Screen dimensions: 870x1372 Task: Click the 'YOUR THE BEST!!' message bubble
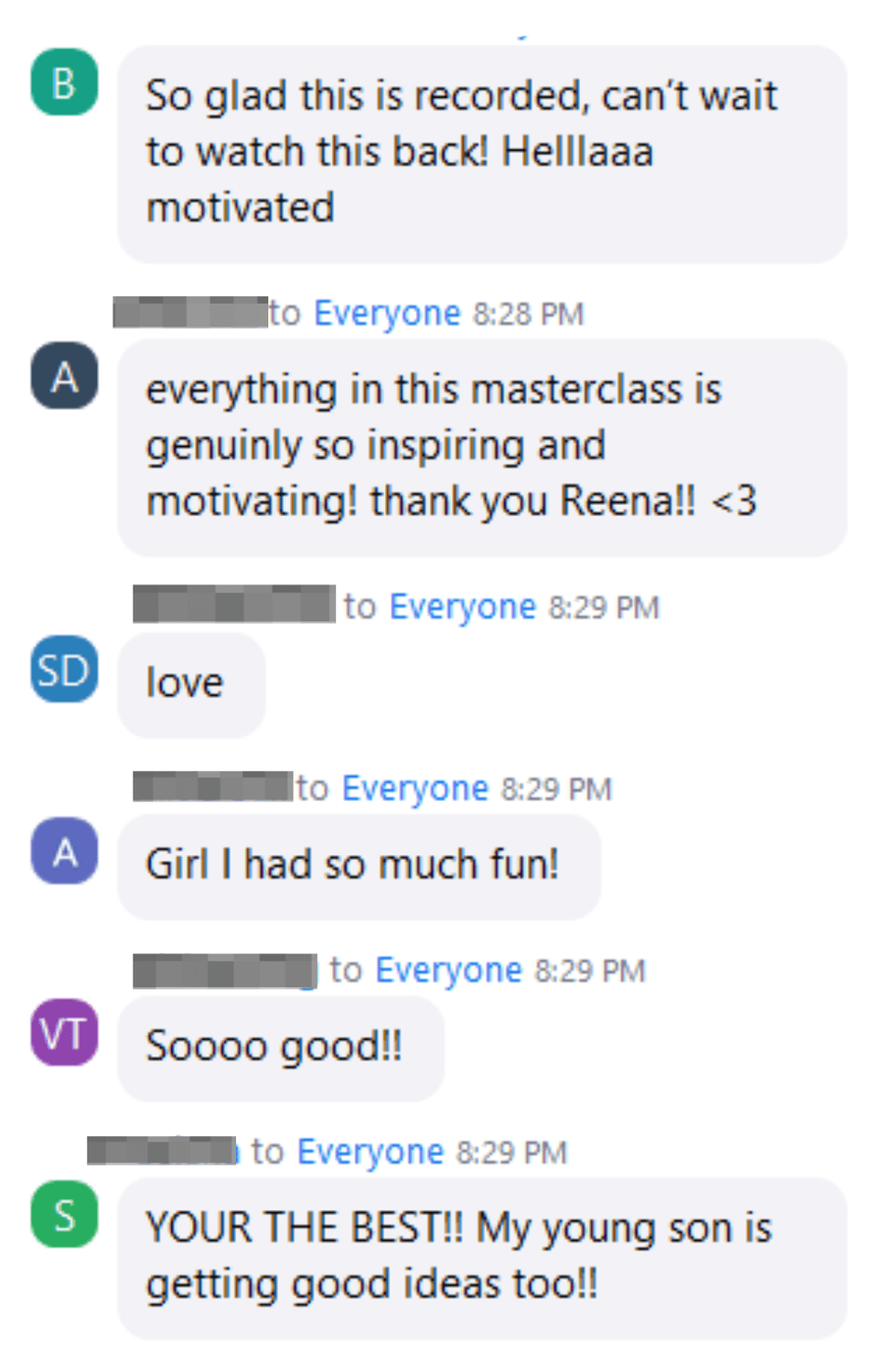click(x=482, y=1258)
